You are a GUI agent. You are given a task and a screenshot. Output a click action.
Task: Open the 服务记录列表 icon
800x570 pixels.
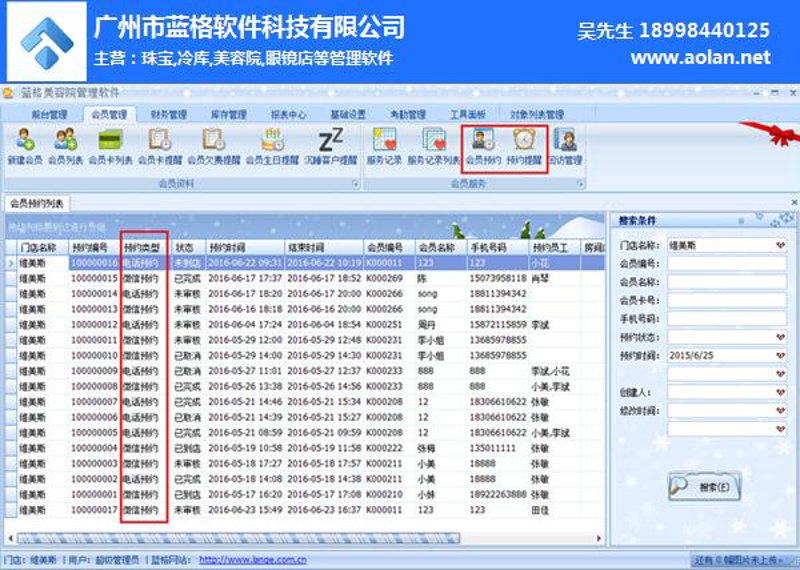[434, 146]
